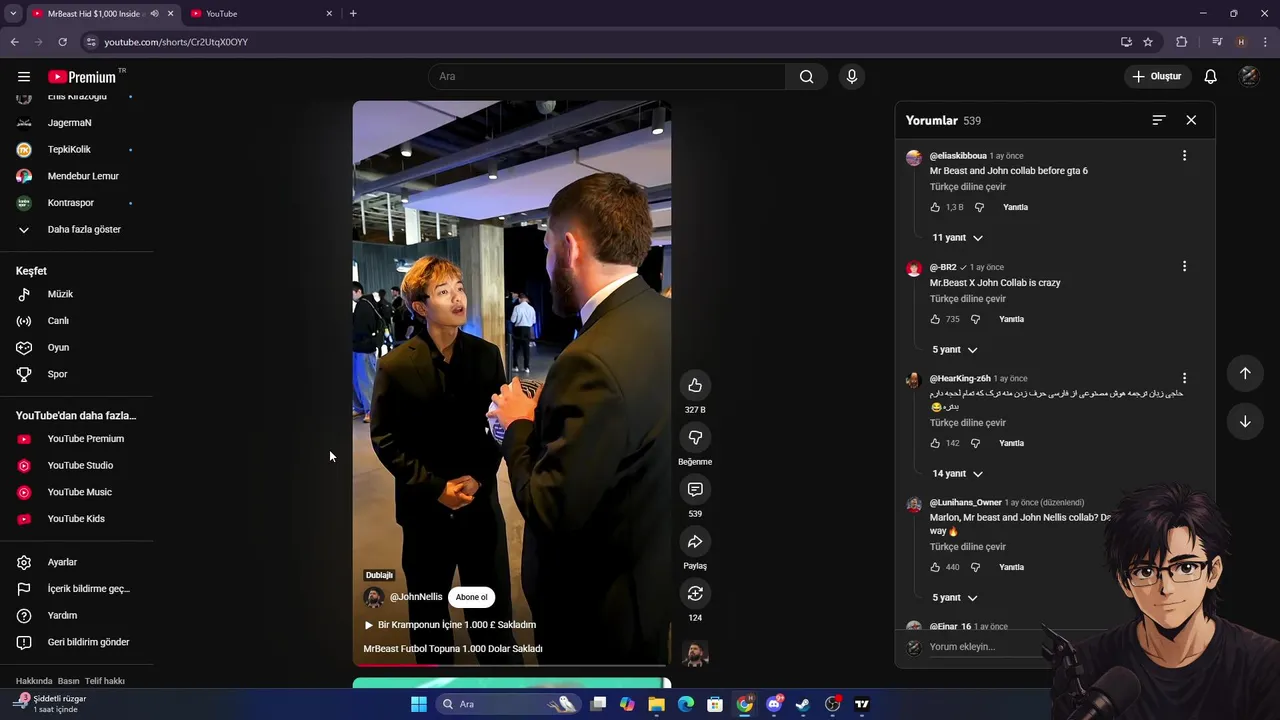Screen dimensions: 1280x720
Task: Open the browser tab search dropdown
Action: coord(13,14)
